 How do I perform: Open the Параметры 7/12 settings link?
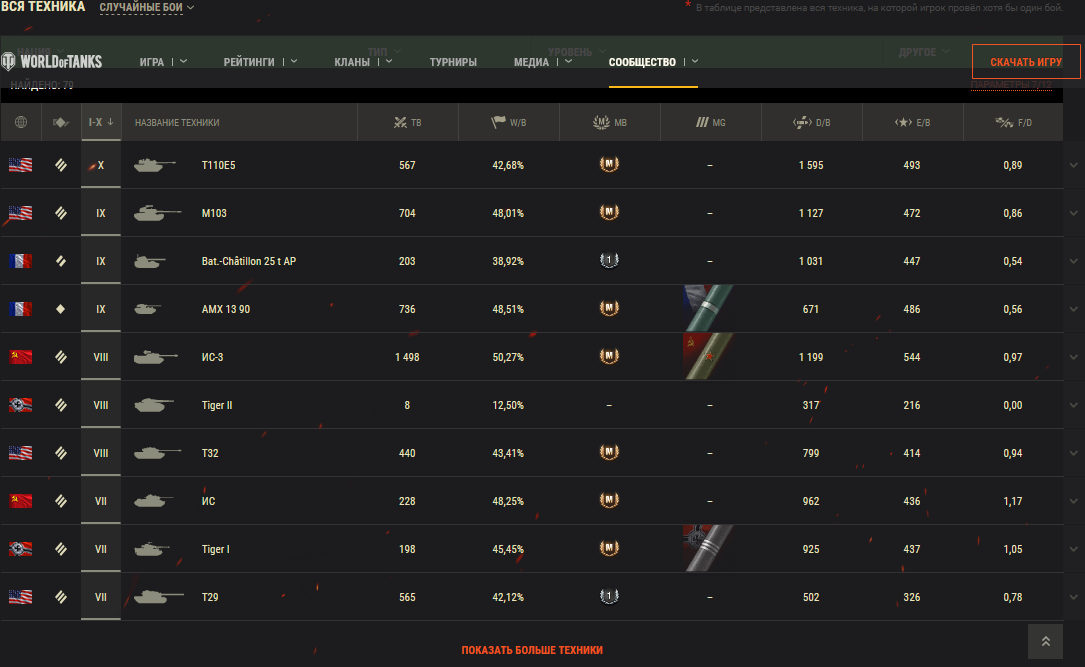pyautogui.click(x=1012, y=84)
